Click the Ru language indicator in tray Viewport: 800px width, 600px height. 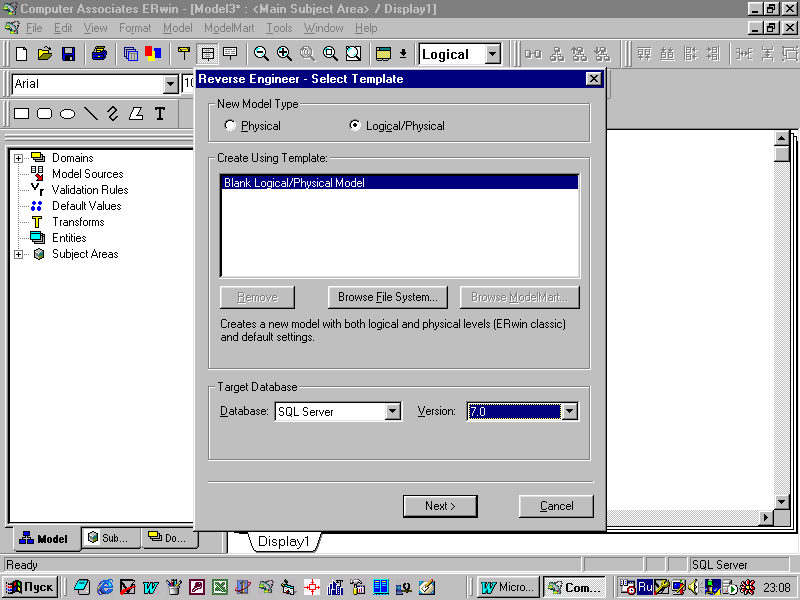645,587
